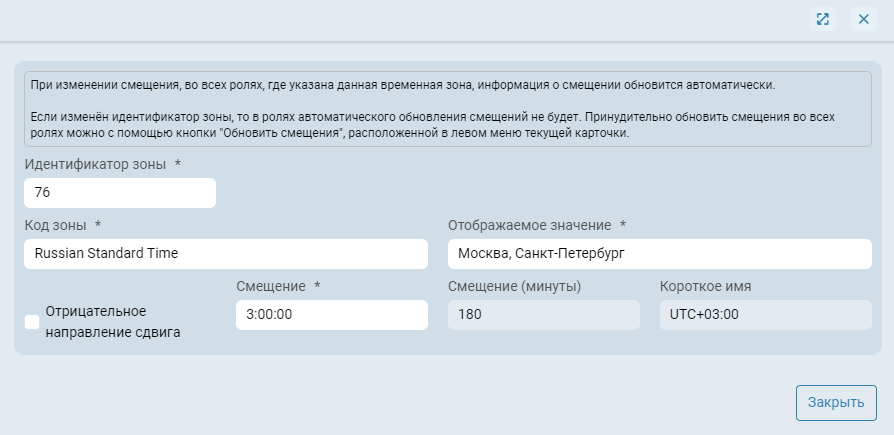Screen dimensions: 894x435
Task: Click the Идентификатор зоны field with 76
Action: [120, 193]
